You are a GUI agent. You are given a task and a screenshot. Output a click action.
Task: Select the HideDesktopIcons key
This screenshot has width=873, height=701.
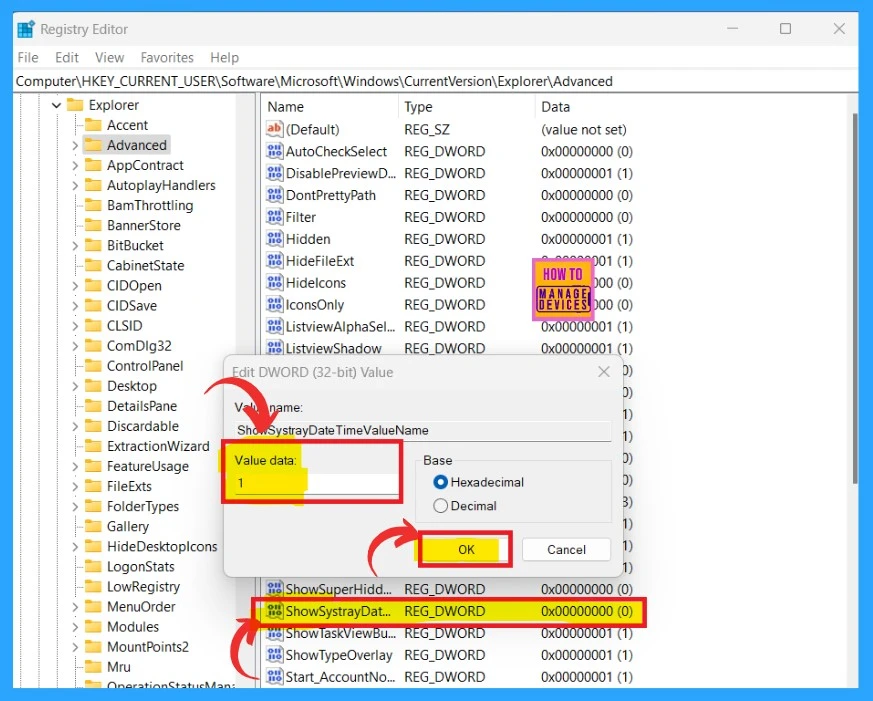(162, 546)
